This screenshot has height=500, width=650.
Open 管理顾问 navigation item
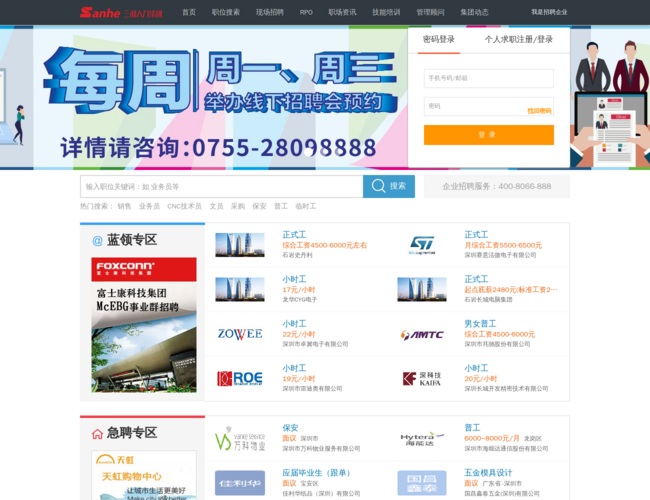(430, 12)
